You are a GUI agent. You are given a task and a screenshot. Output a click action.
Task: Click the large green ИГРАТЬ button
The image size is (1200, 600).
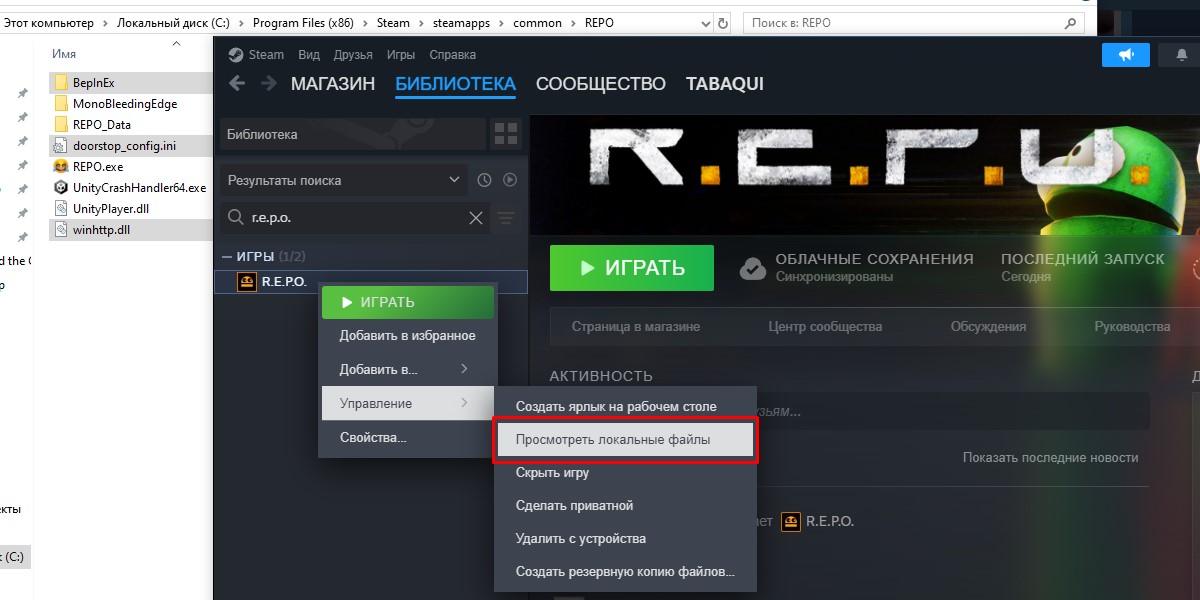(632, 268)
